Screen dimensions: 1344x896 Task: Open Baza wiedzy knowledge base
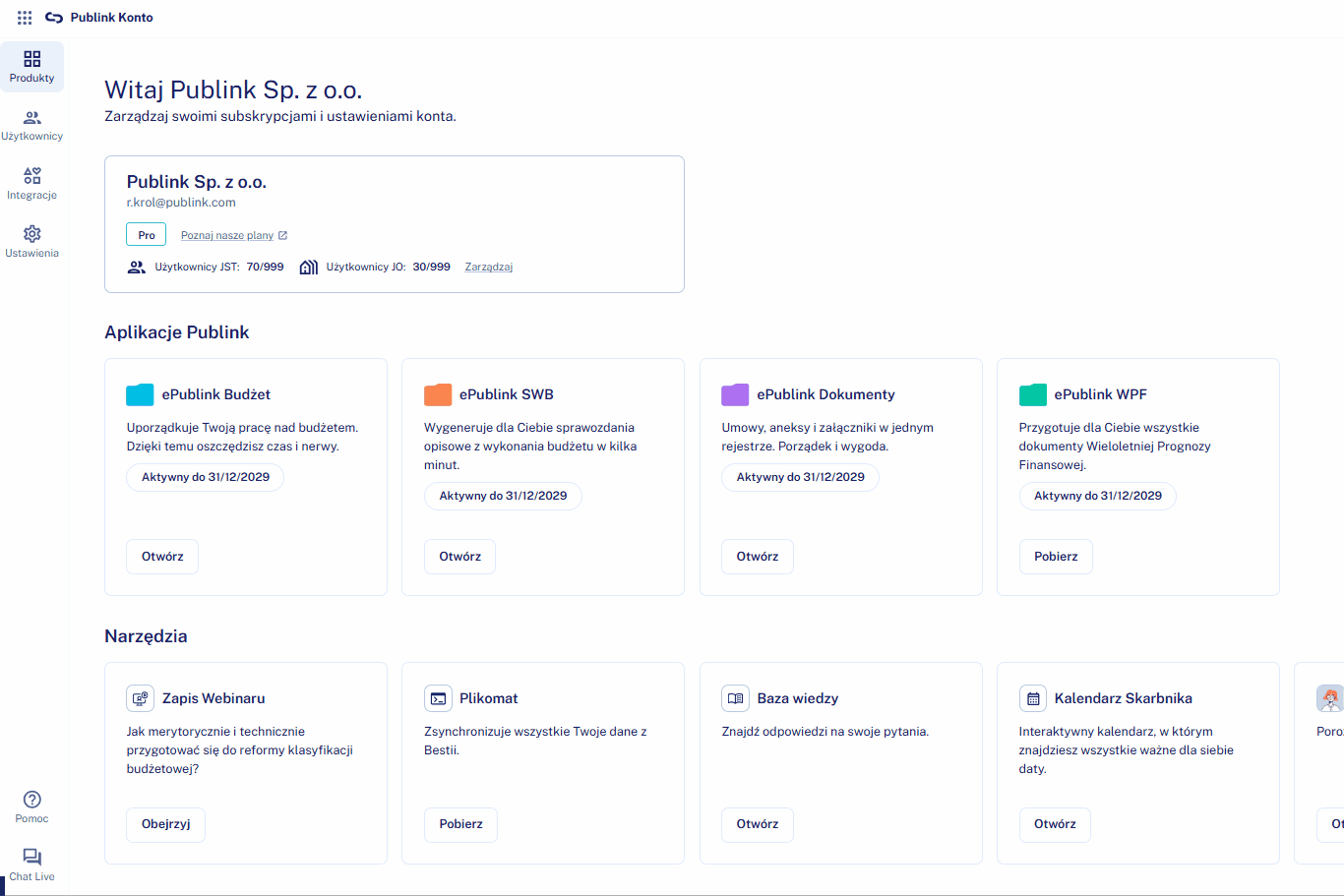tap(758, 824)
